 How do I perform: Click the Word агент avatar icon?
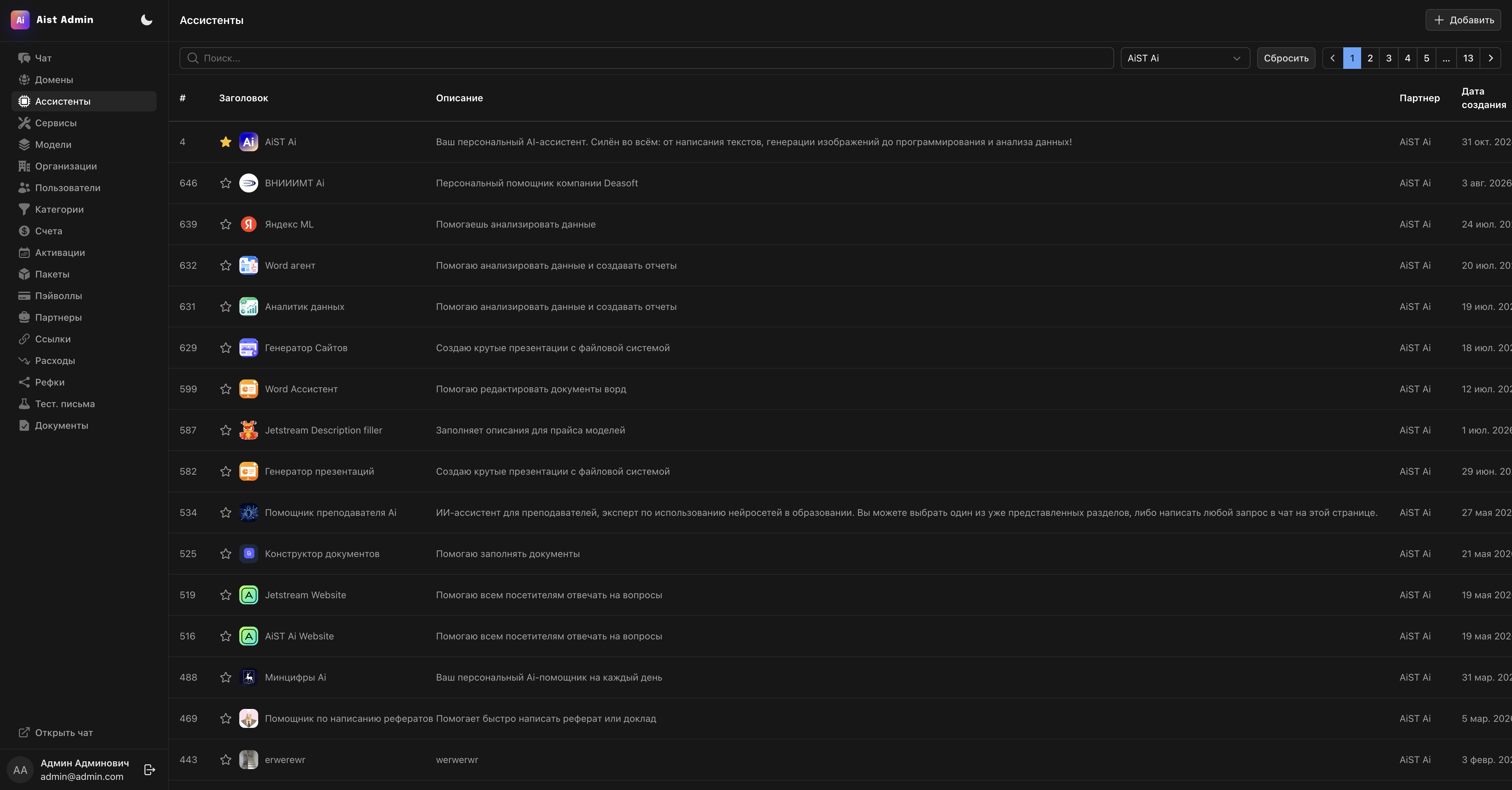tap(249, 265)
